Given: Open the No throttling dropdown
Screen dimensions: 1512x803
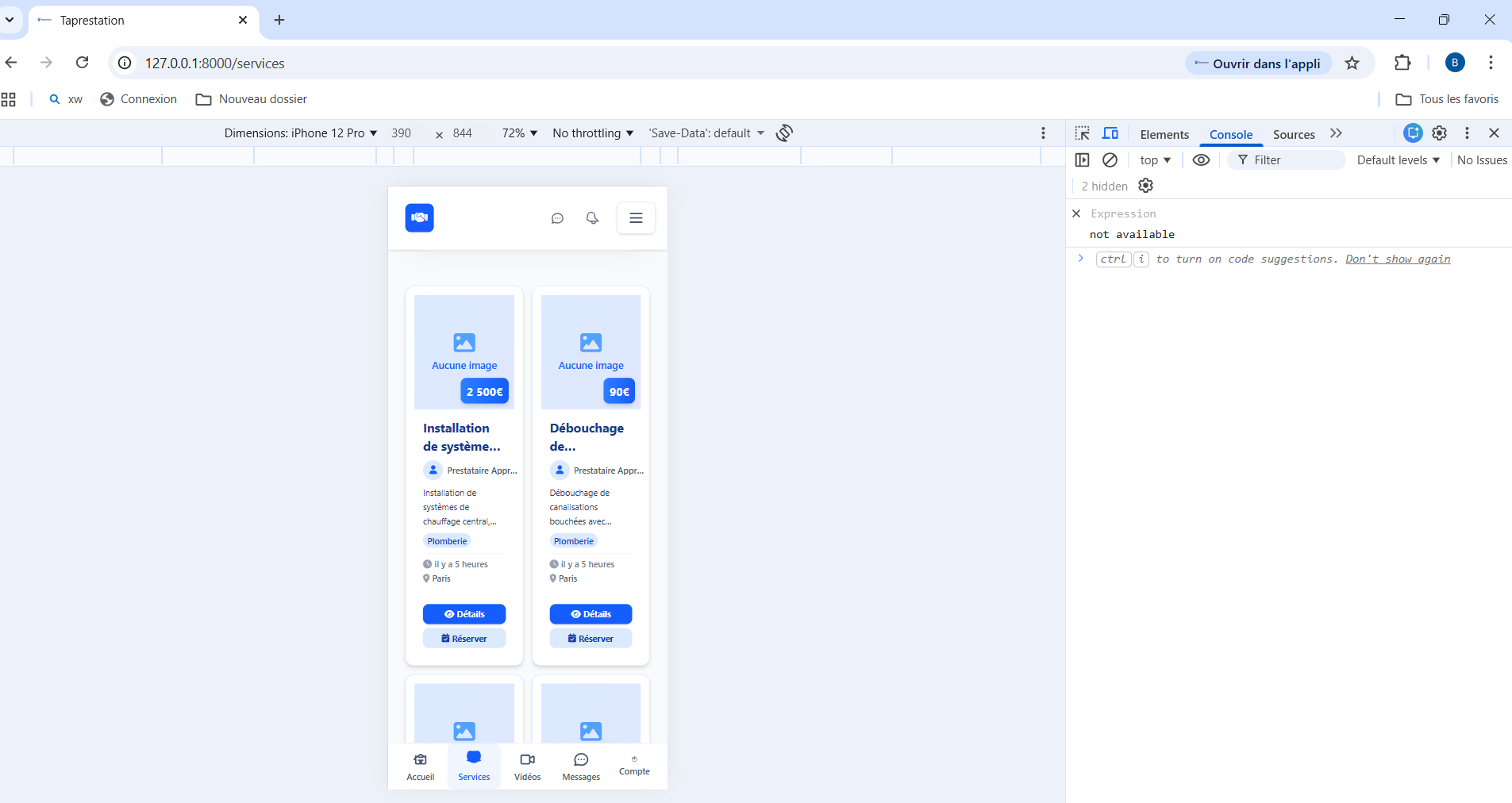Looking at the screenshot, I should click(x=592, y=133).
